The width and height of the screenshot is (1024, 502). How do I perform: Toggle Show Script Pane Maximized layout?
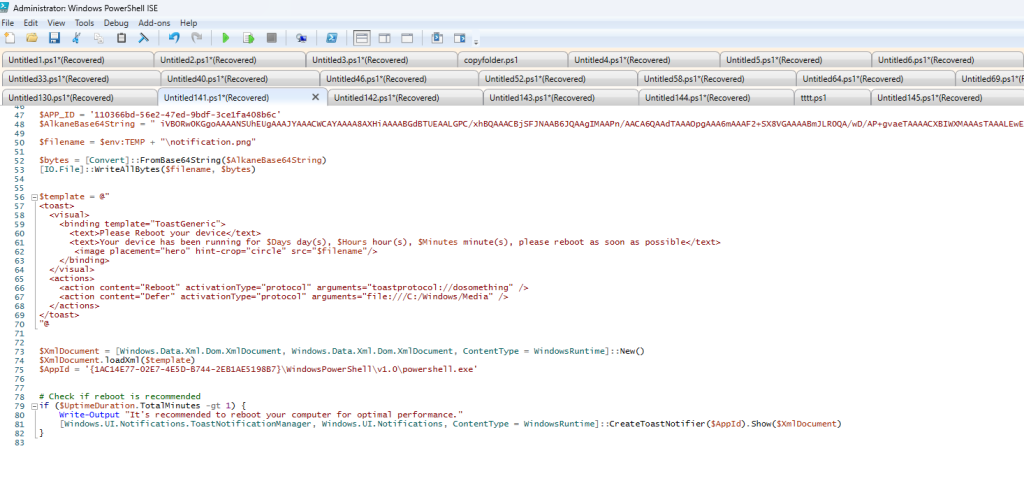(407, 38)
